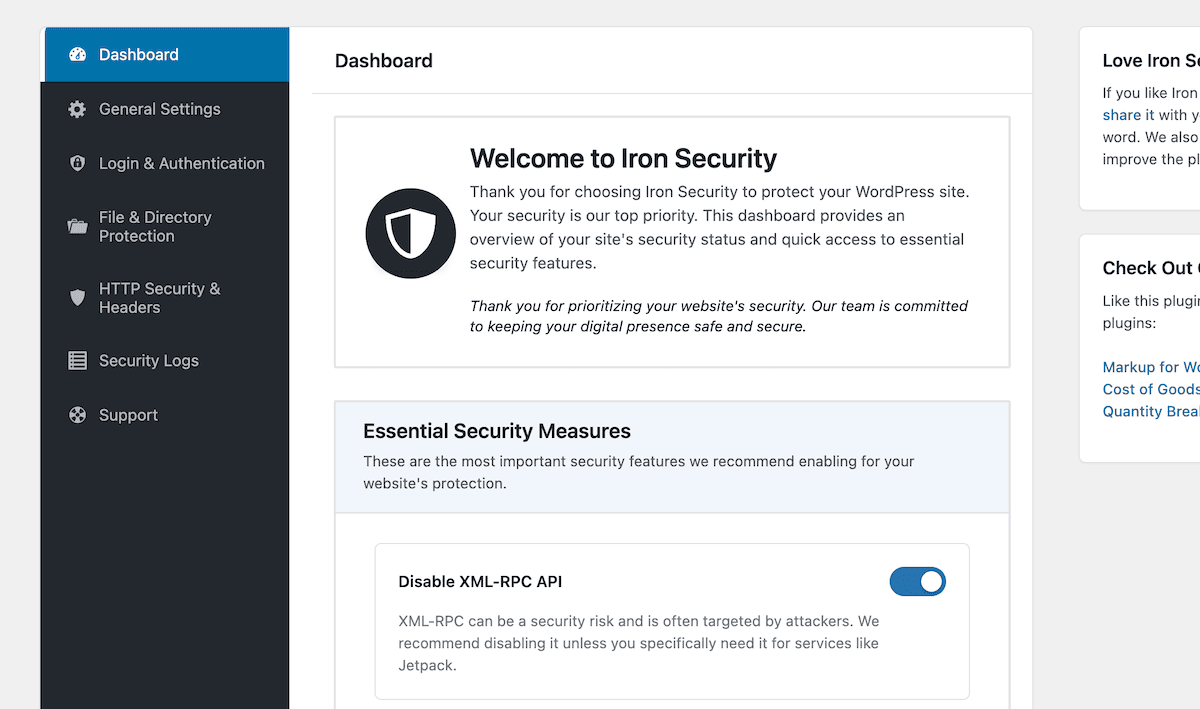Click the 'Dashboard' page title
This screenshot has width=1200, height=709.
[x=384, y=61]
